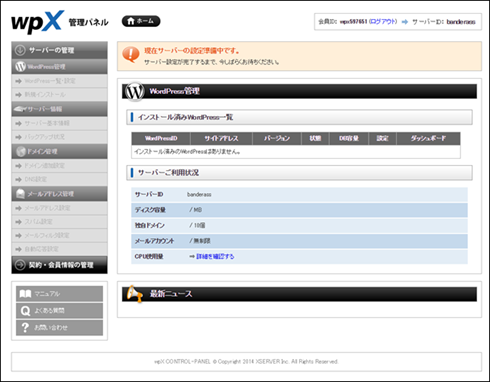
Task: Click the CPU使用量 row label
Action: [x=149, y=256]
